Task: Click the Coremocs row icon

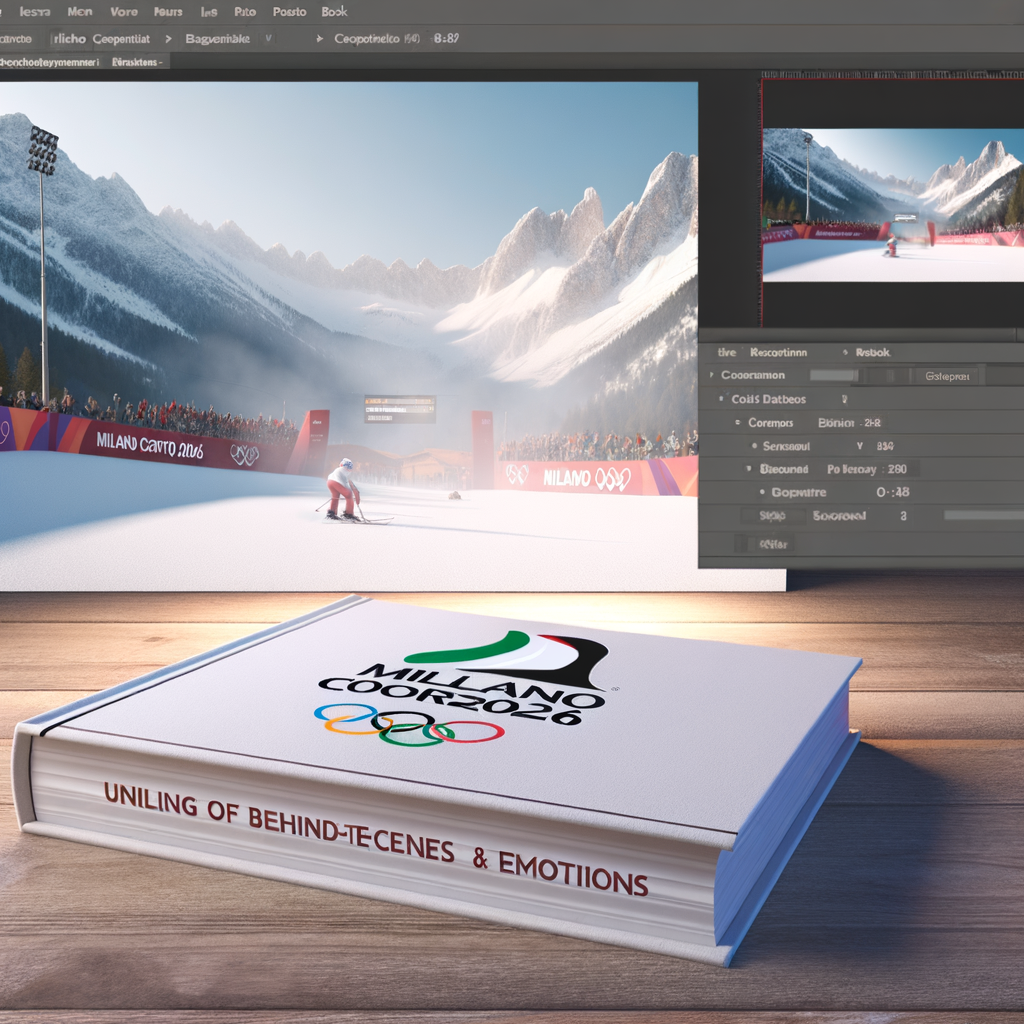Action: 737,423
